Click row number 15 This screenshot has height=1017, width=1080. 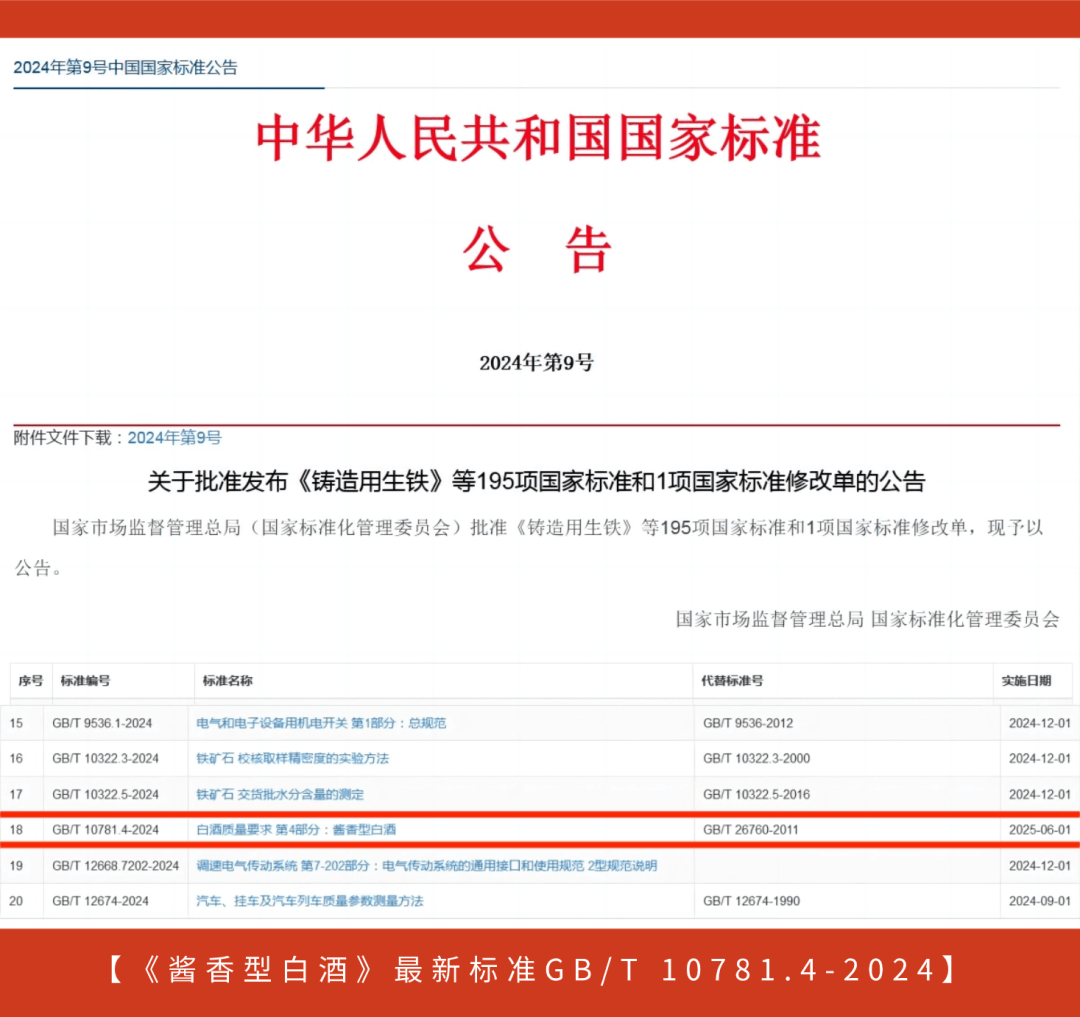coord(17,723)
